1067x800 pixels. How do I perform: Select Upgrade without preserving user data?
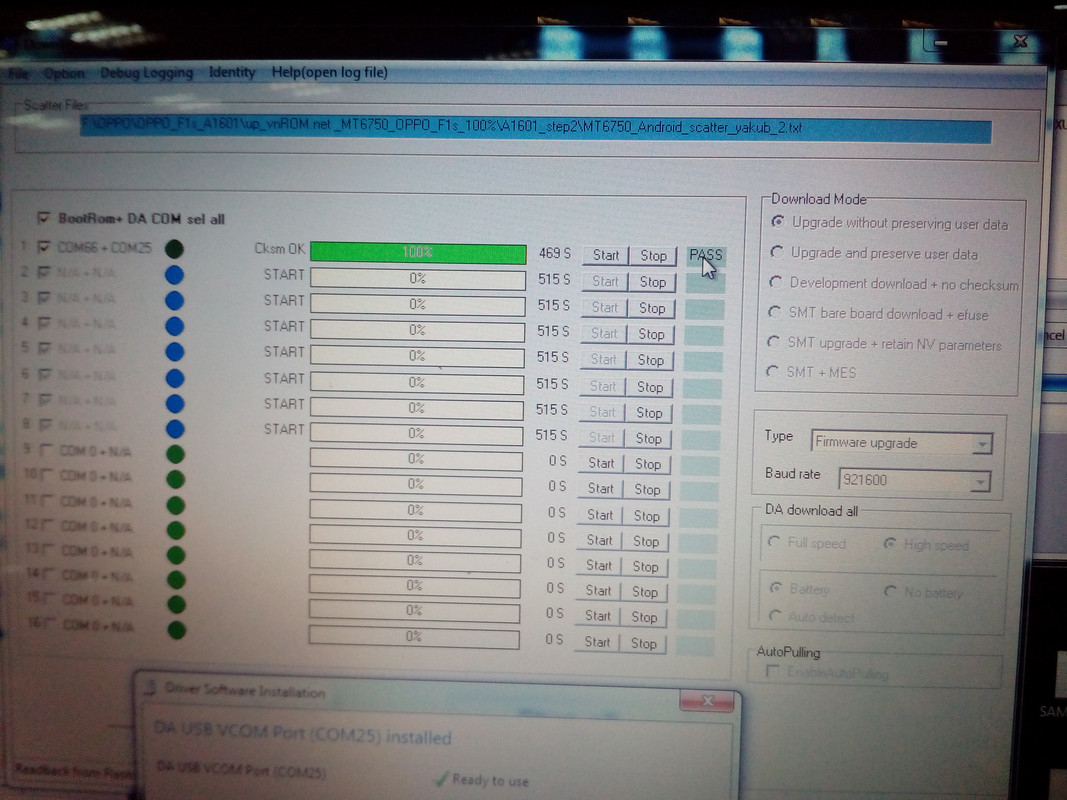777,222
